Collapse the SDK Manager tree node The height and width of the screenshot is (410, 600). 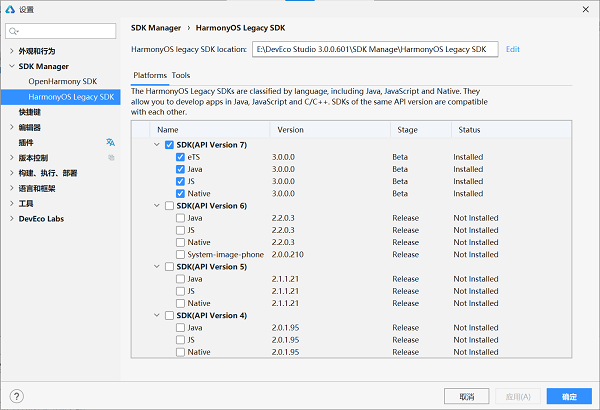(12, 66)
